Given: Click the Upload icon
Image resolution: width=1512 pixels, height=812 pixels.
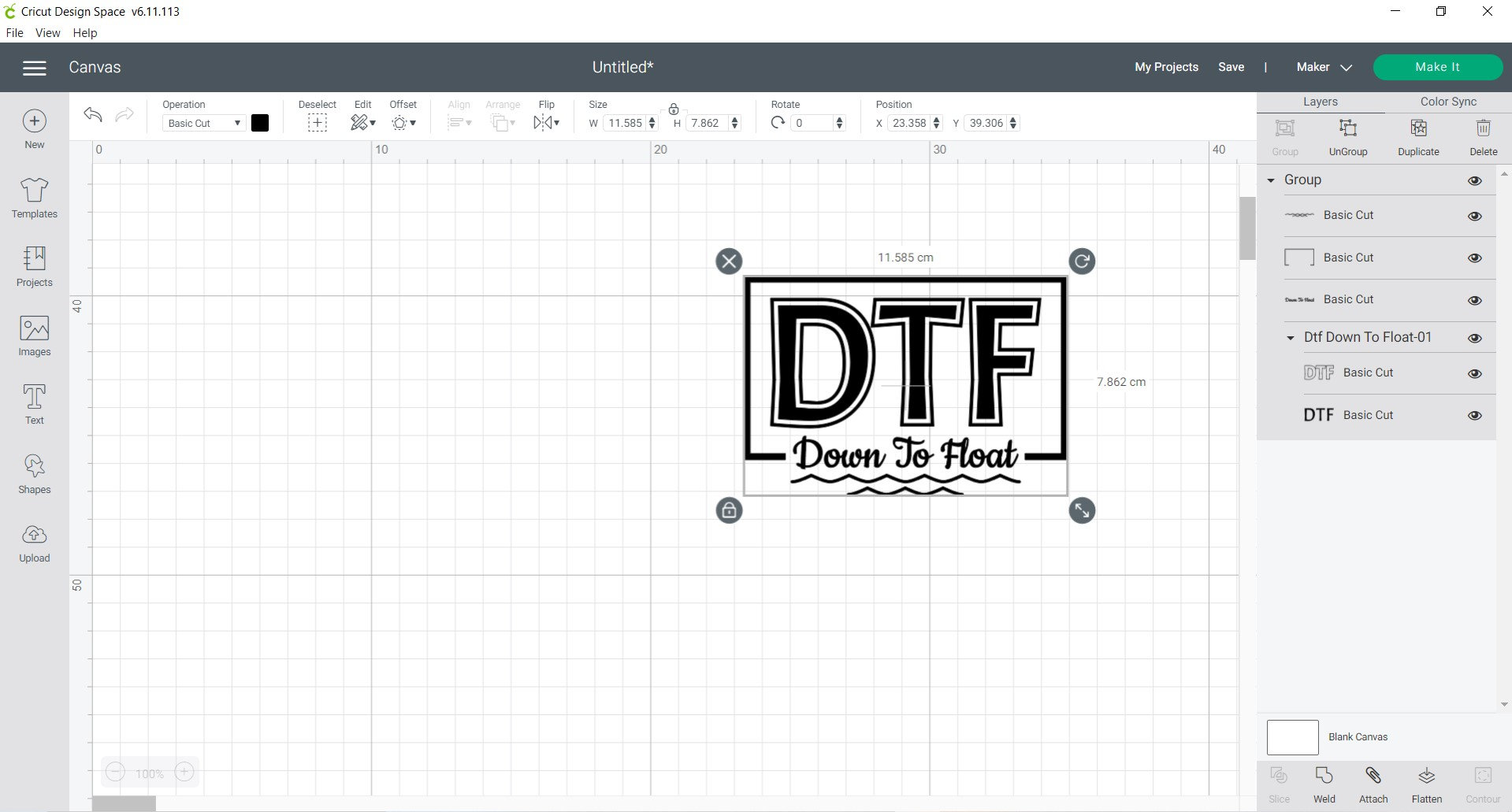Looking at the screenshot, I should (34, 540).
